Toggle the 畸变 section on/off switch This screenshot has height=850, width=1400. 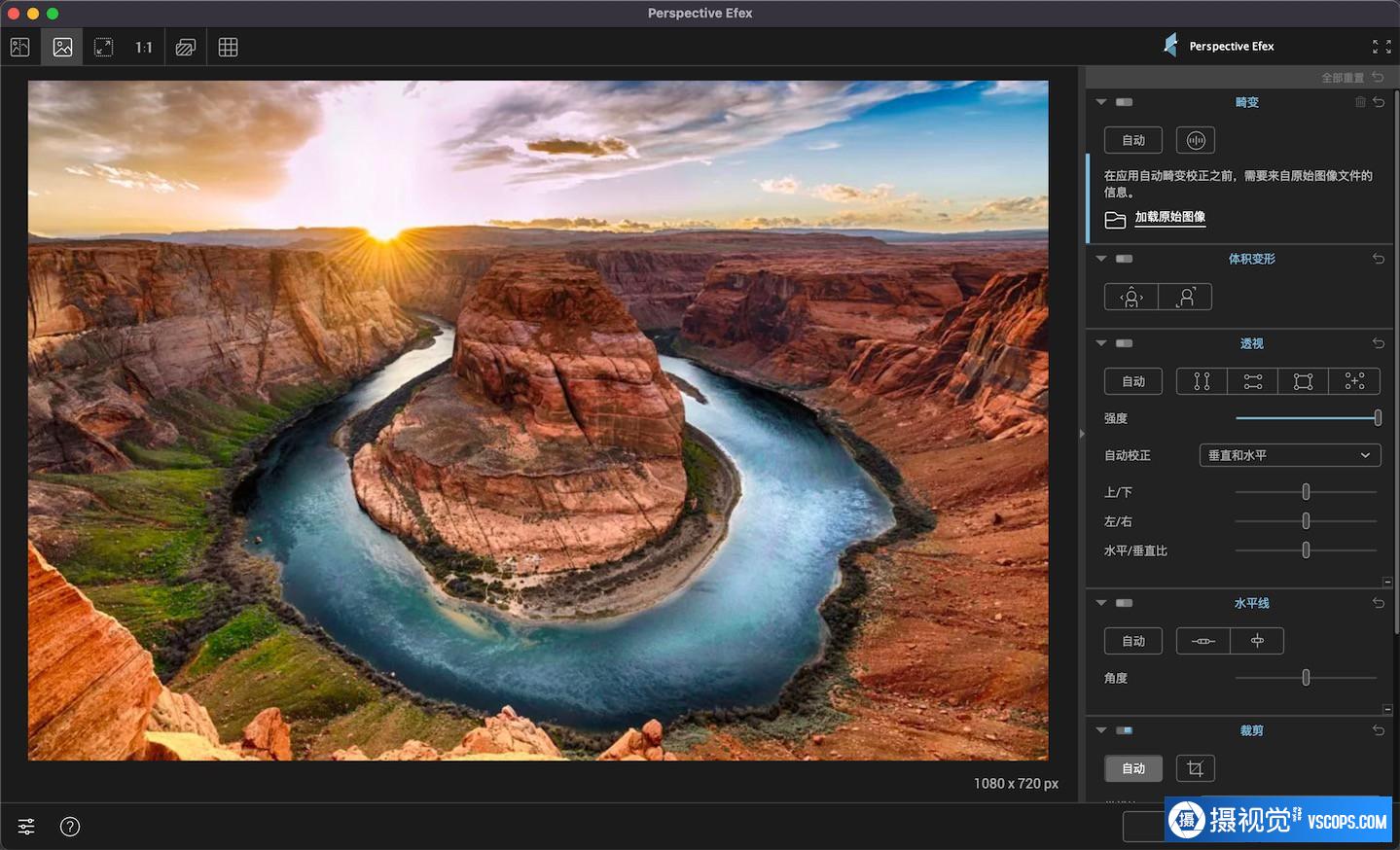[1124, 102]
